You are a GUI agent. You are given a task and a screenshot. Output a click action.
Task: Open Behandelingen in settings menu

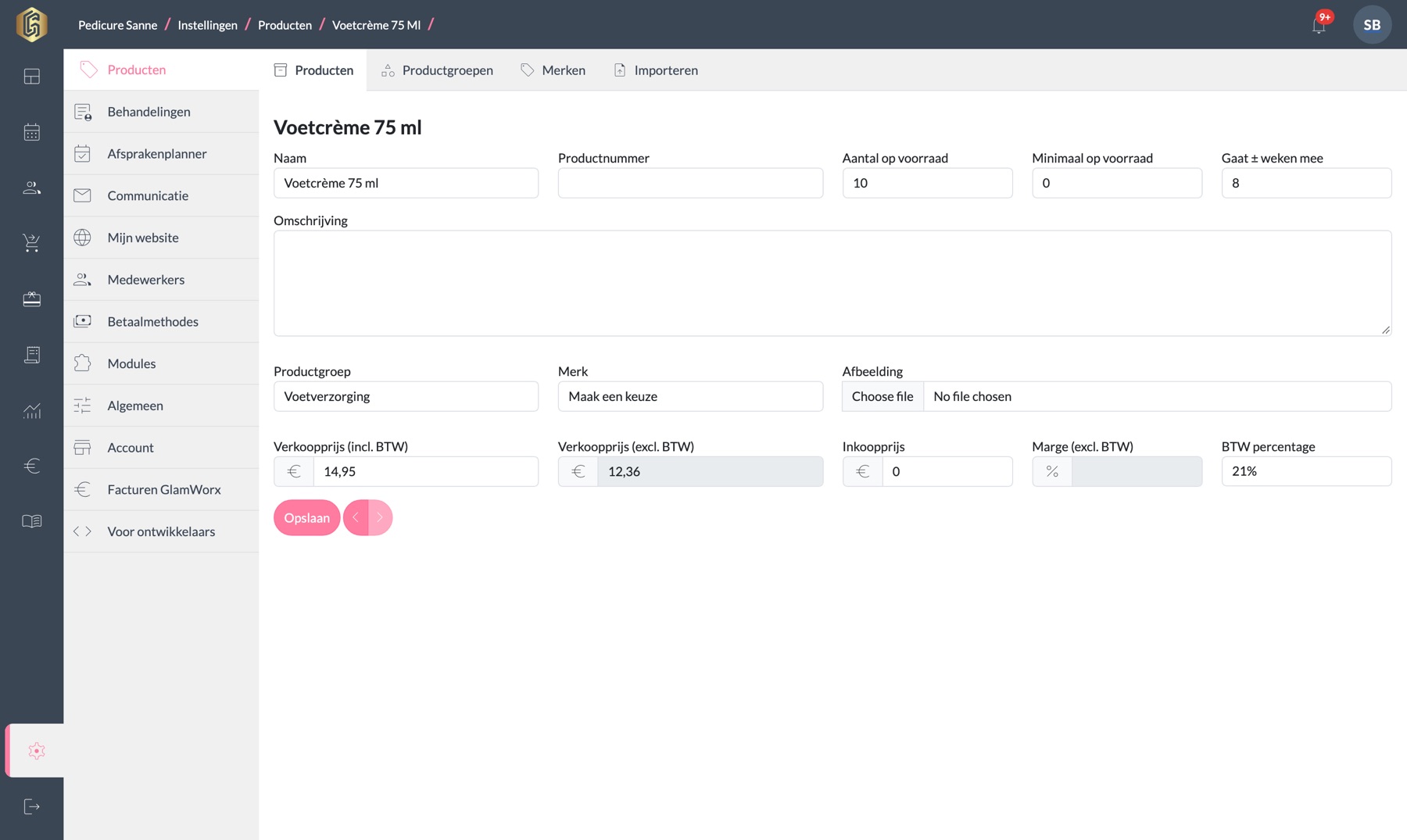pyautogui.click(x=161, y=112)
